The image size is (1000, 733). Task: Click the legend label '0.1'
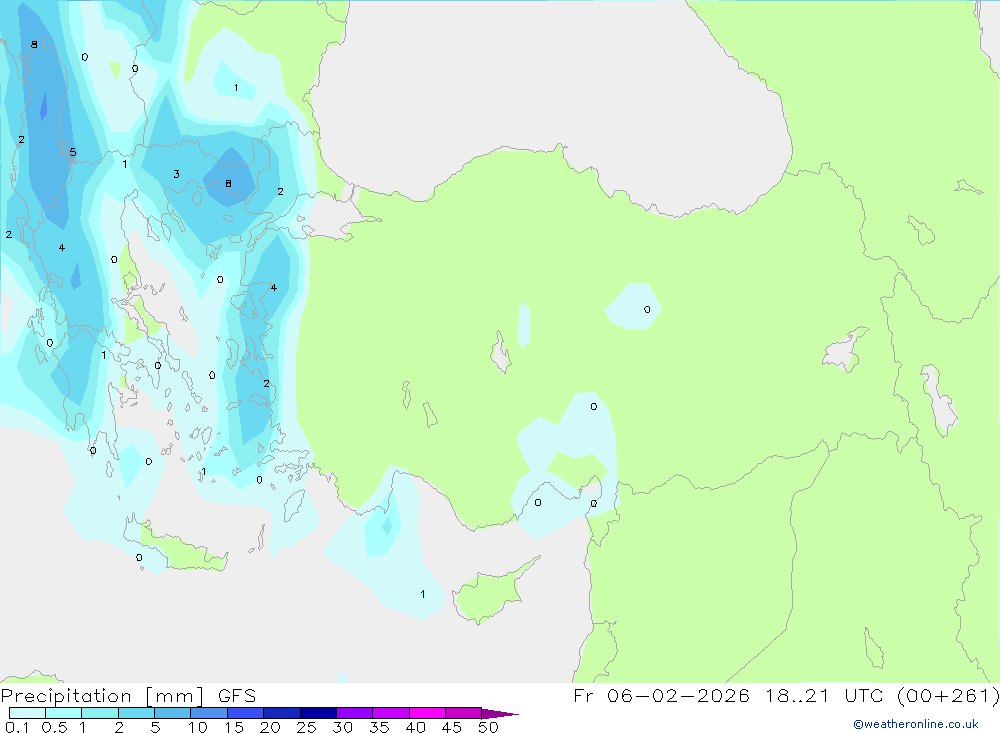17,727
